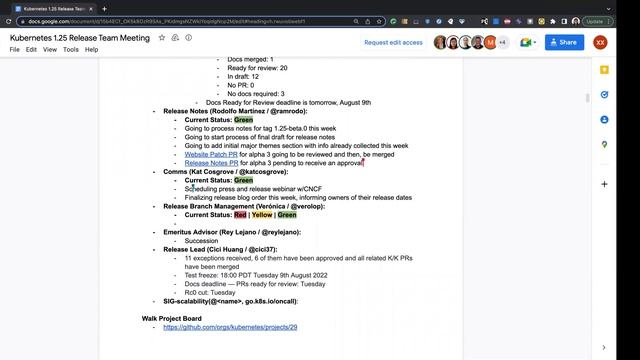This screenshot has width=640, height=360.
Task: Click the zoom magnifier in the address bar
Action: tap(356, 21)
